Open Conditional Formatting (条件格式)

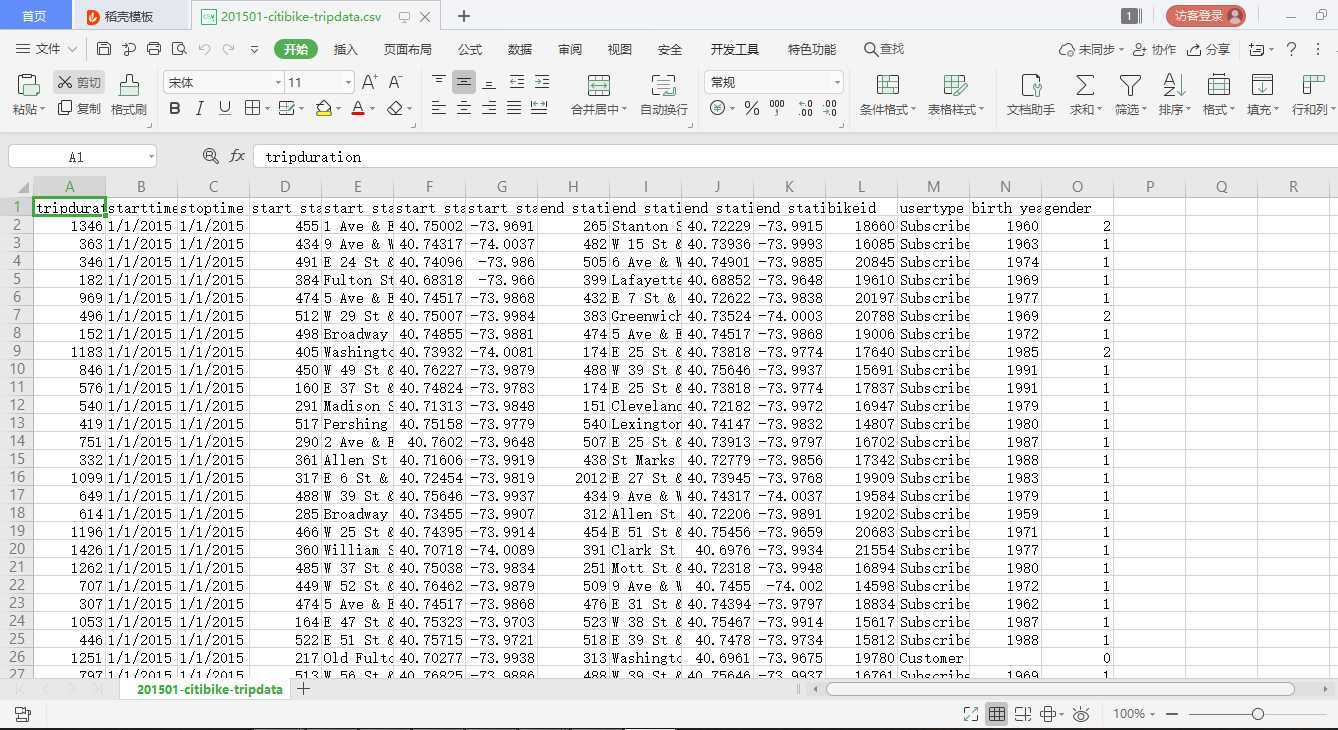[x=887, y=95]
